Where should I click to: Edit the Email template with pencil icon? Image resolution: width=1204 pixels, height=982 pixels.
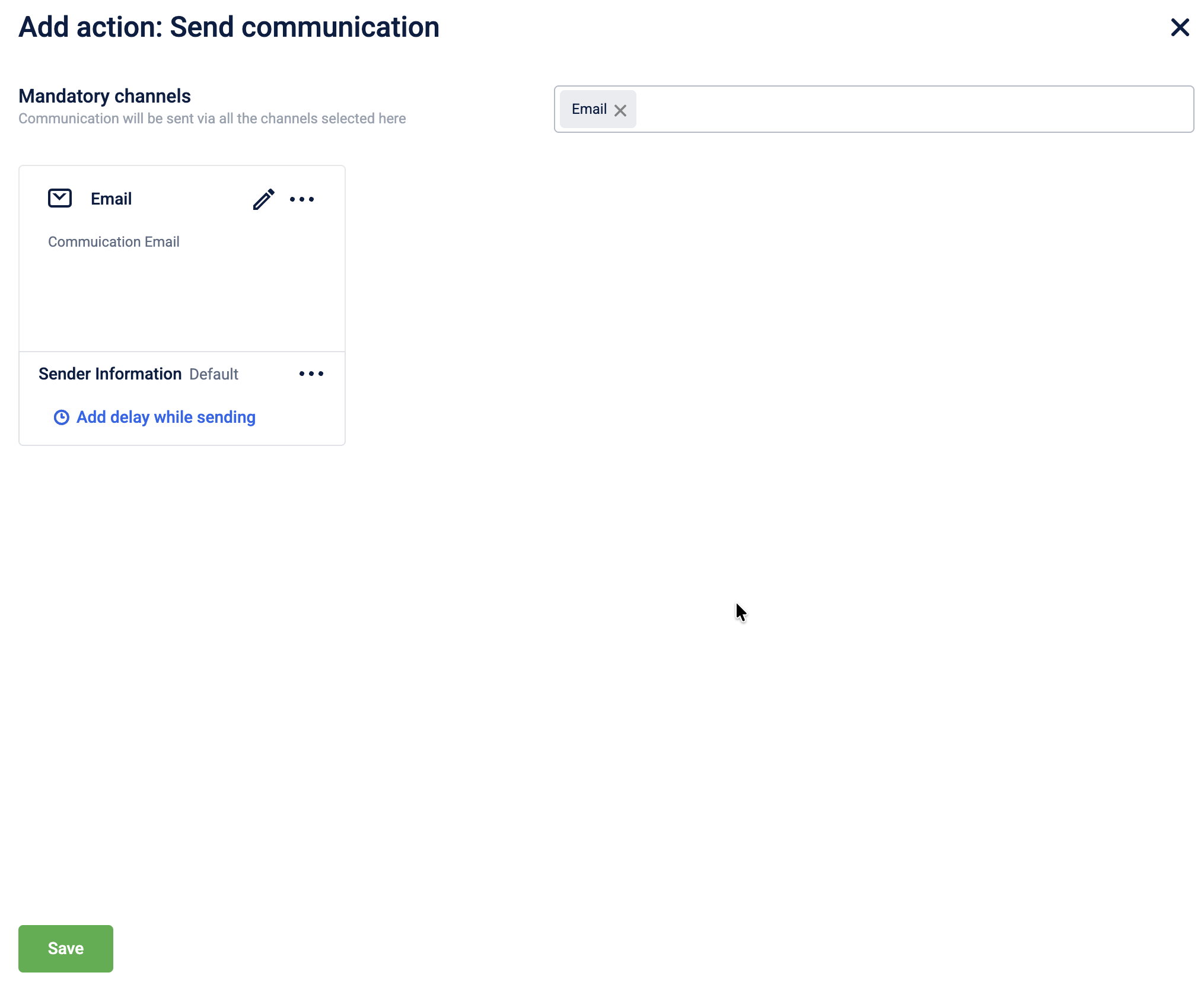pos(263,199)
